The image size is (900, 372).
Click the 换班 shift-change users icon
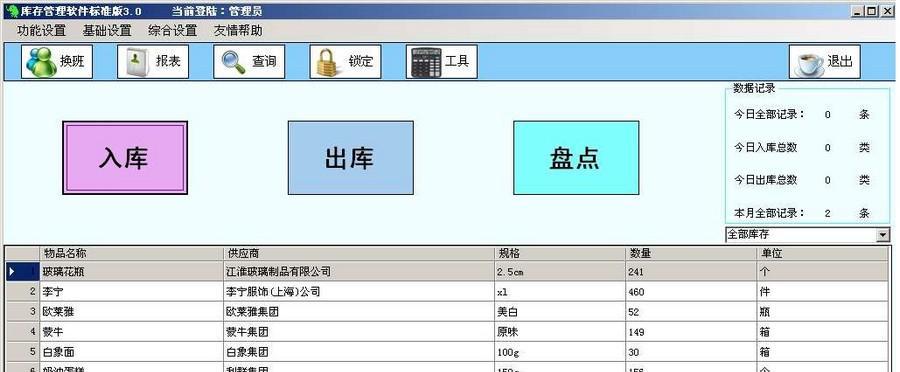coord(41,61)
